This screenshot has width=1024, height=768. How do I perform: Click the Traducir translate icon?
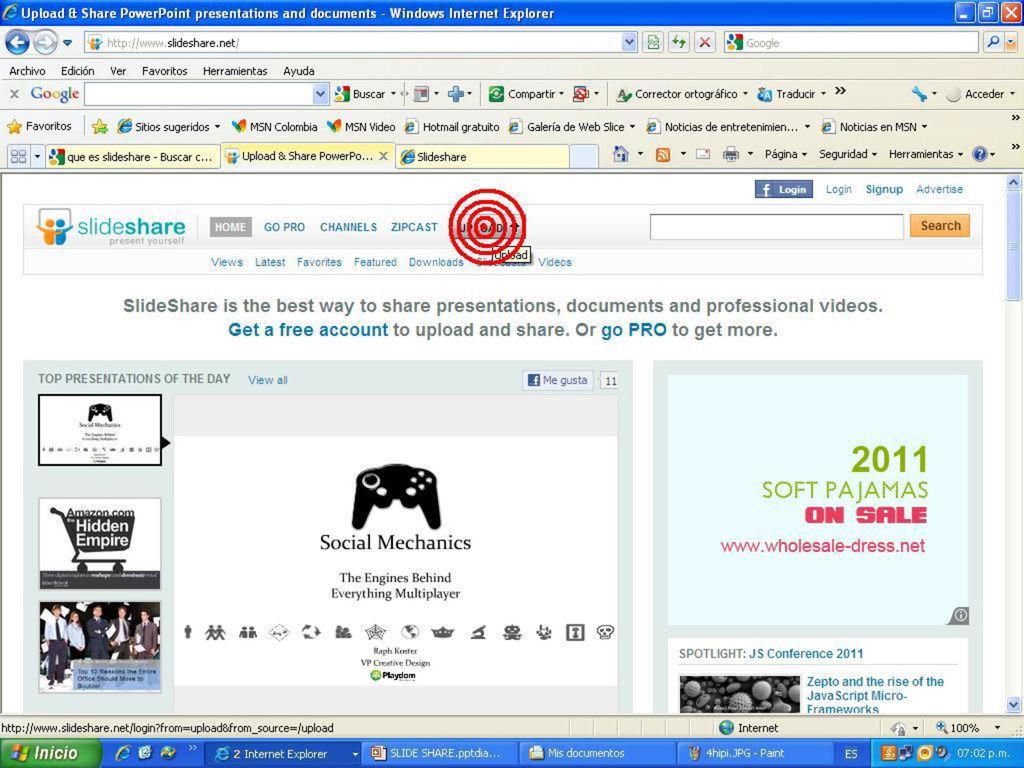click(x=764, y=94)
